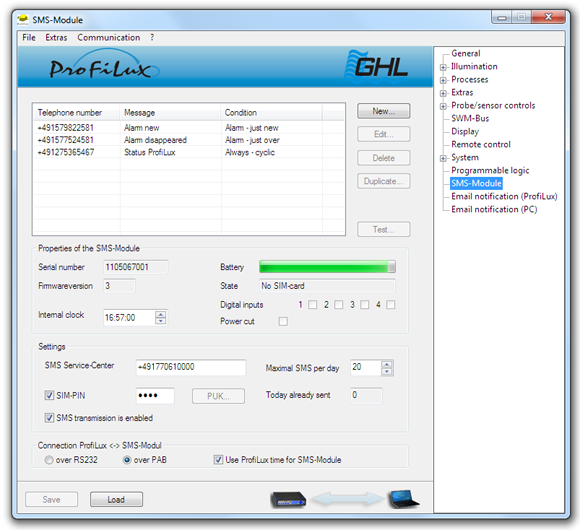Click the Condition column header
Screen dimensions: 580x530
pyautogui.click(x=272, y=112)
